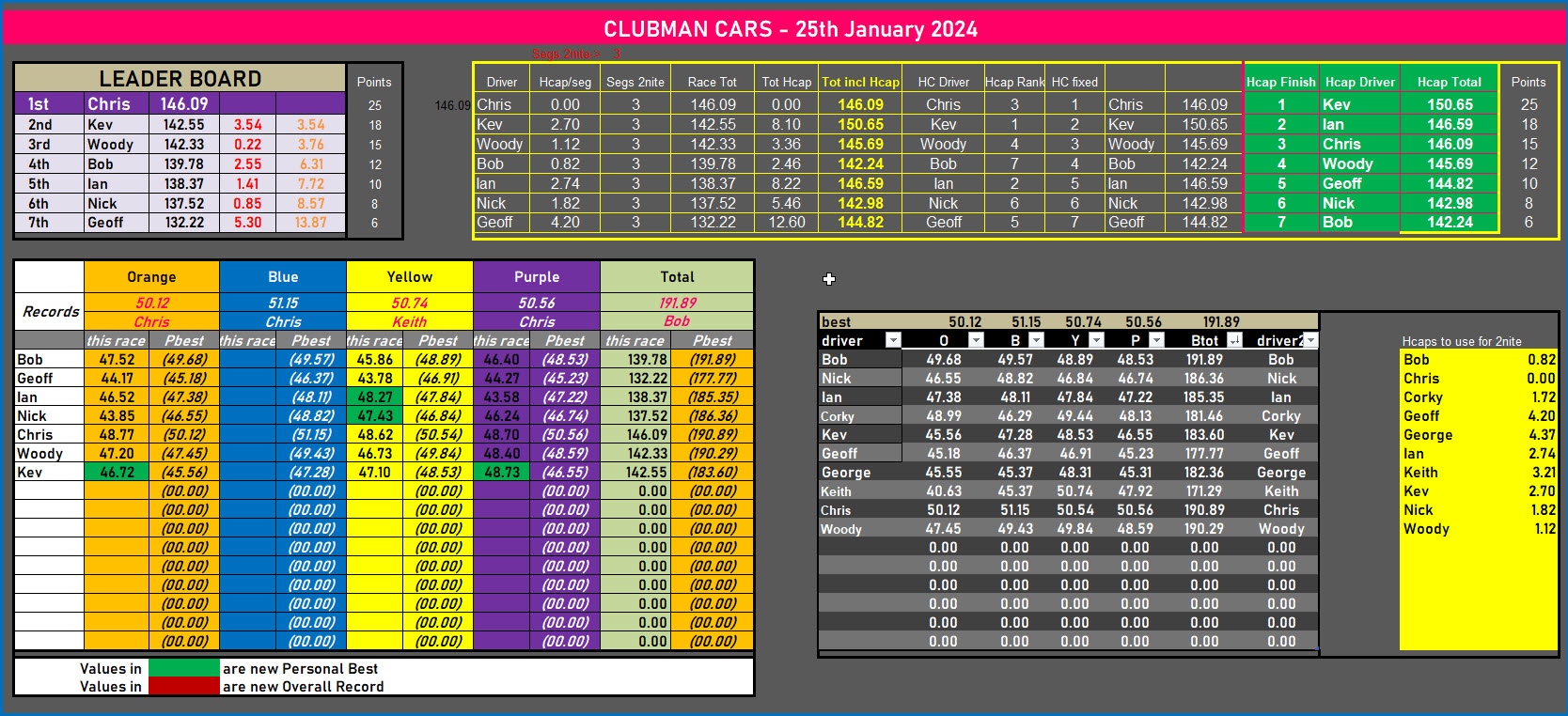Select Kev's green Purple time '48.73'

pyautogui.click(x=501, y=472)
